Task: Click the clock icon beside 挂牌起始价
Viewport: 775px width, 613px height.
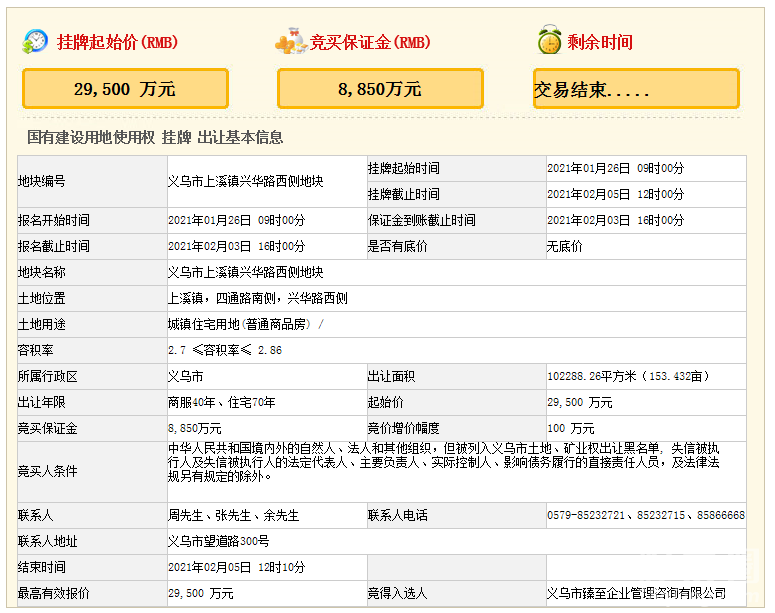Action: point(36,41)
